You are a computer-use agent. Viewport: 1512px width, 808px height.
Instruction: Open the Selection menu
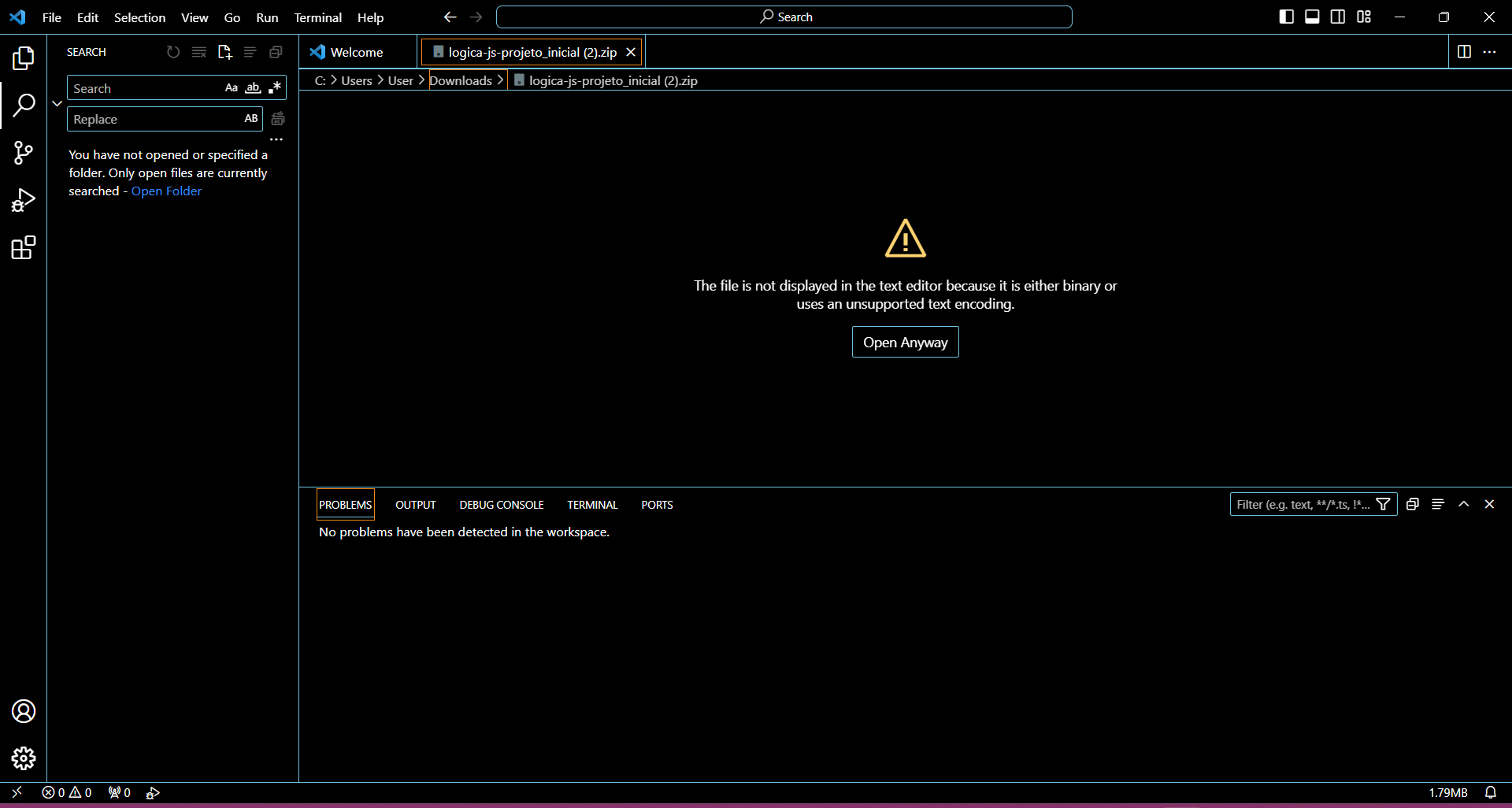click(139, 17)
